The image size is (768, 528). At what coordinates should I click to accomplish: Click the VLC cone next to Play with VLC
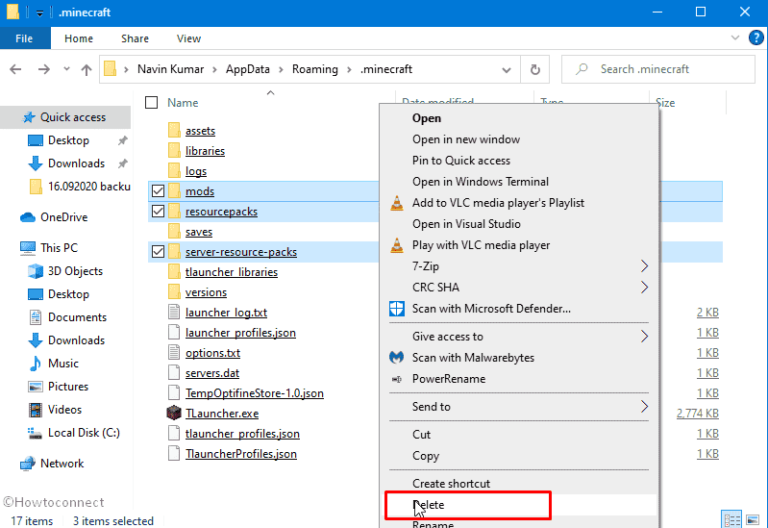point(397,245)
